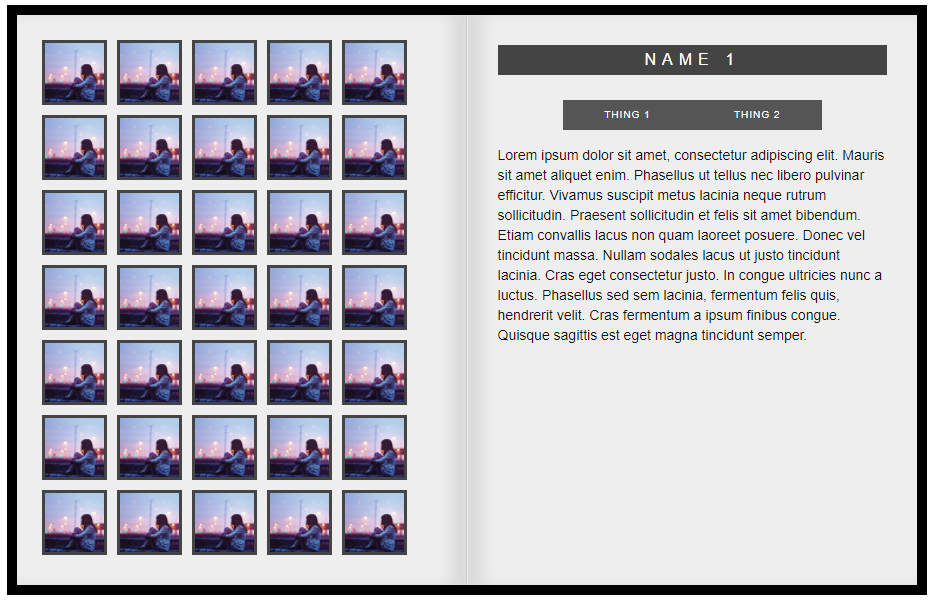Viewport: 936px width, 603px height.
Task: Pick the second thumbnail in row six
Action: 149,448
